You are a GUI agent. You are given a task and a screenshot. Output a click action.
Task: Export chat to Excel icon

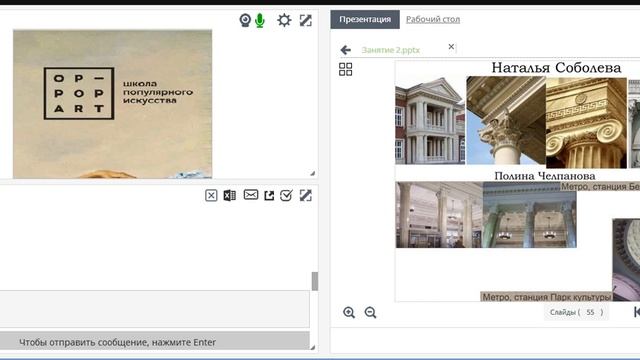(229, 196)
